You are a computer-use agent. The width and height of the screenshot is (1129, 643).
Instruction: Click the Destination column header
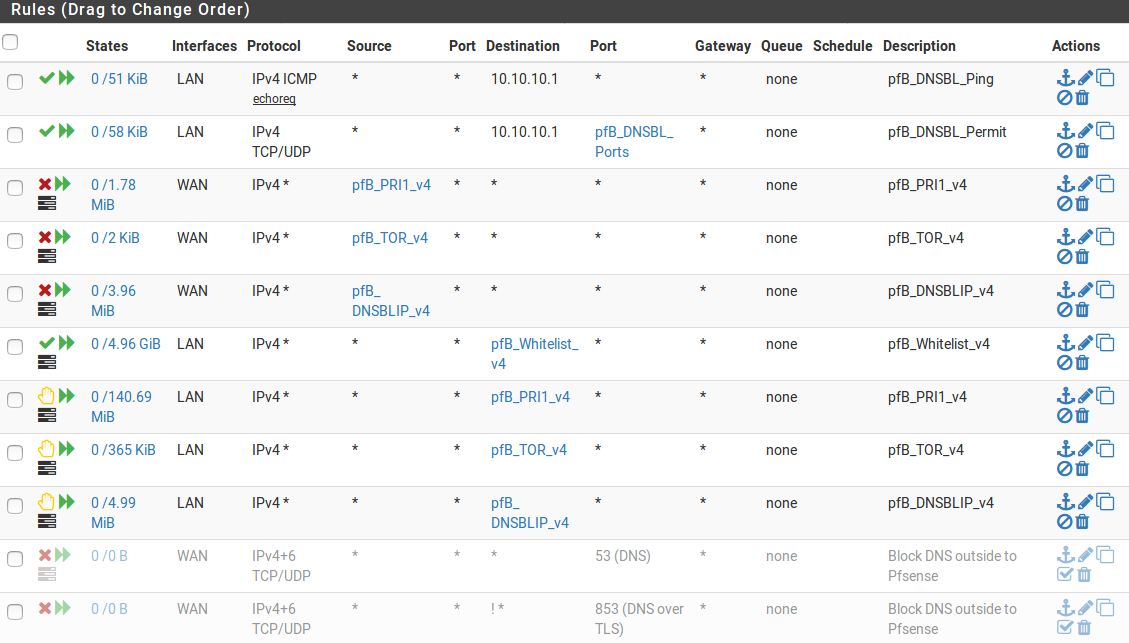pyautogui.click(x=523, y=46)
